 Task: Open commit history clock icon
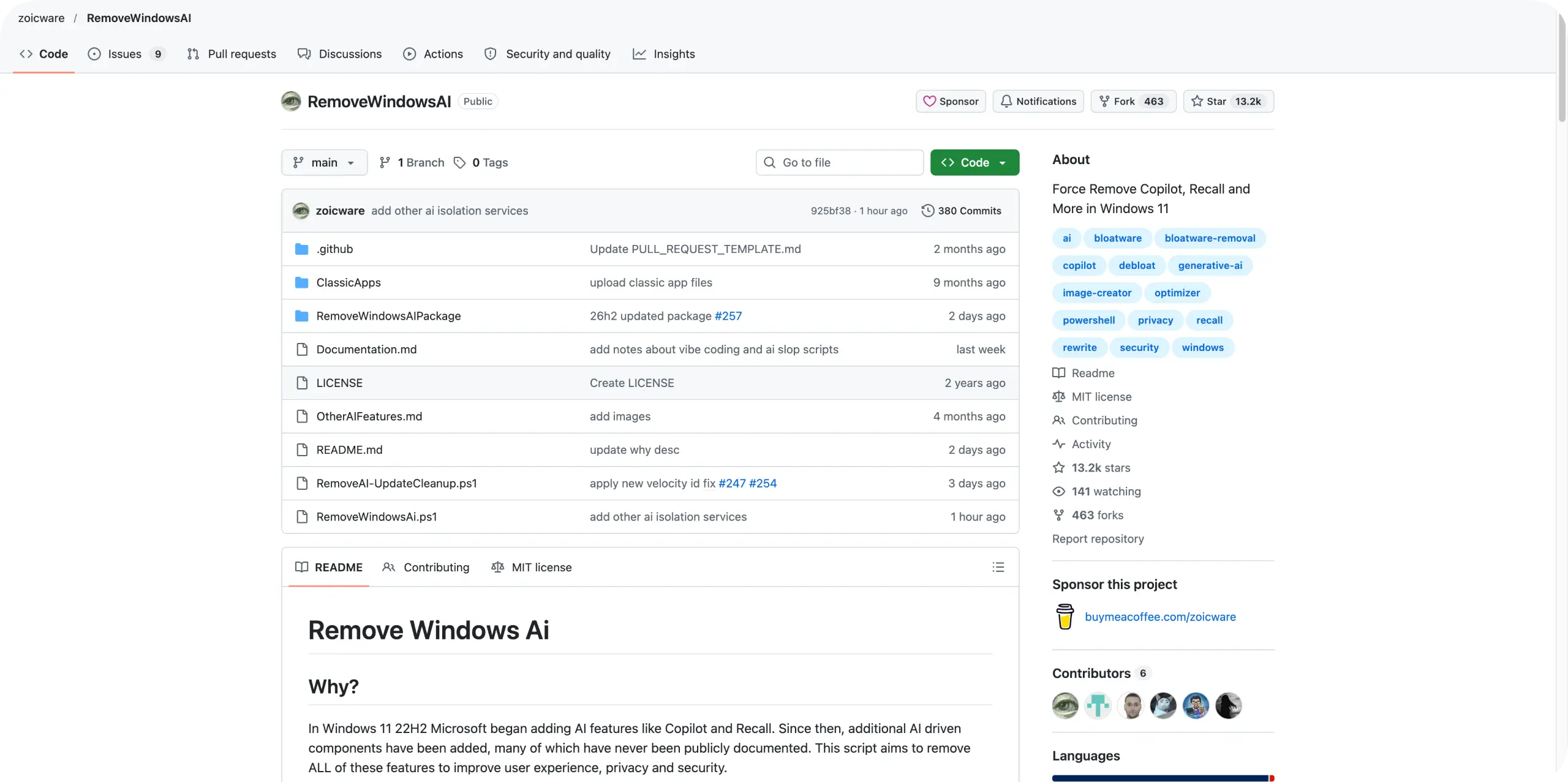click(928, 211)
